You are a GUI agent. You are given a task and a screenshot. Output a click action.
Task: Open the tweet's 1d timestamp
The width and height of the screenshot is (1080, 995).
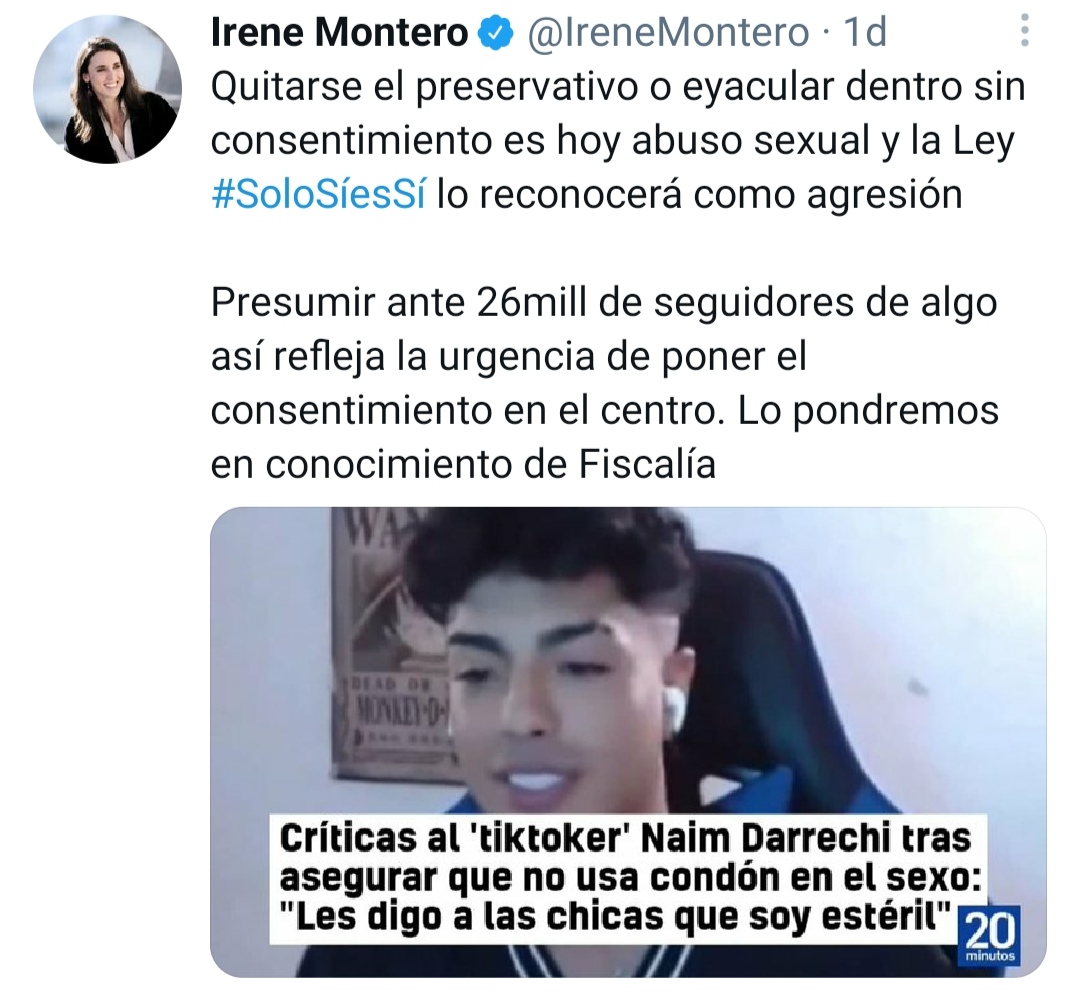[865, 32]
